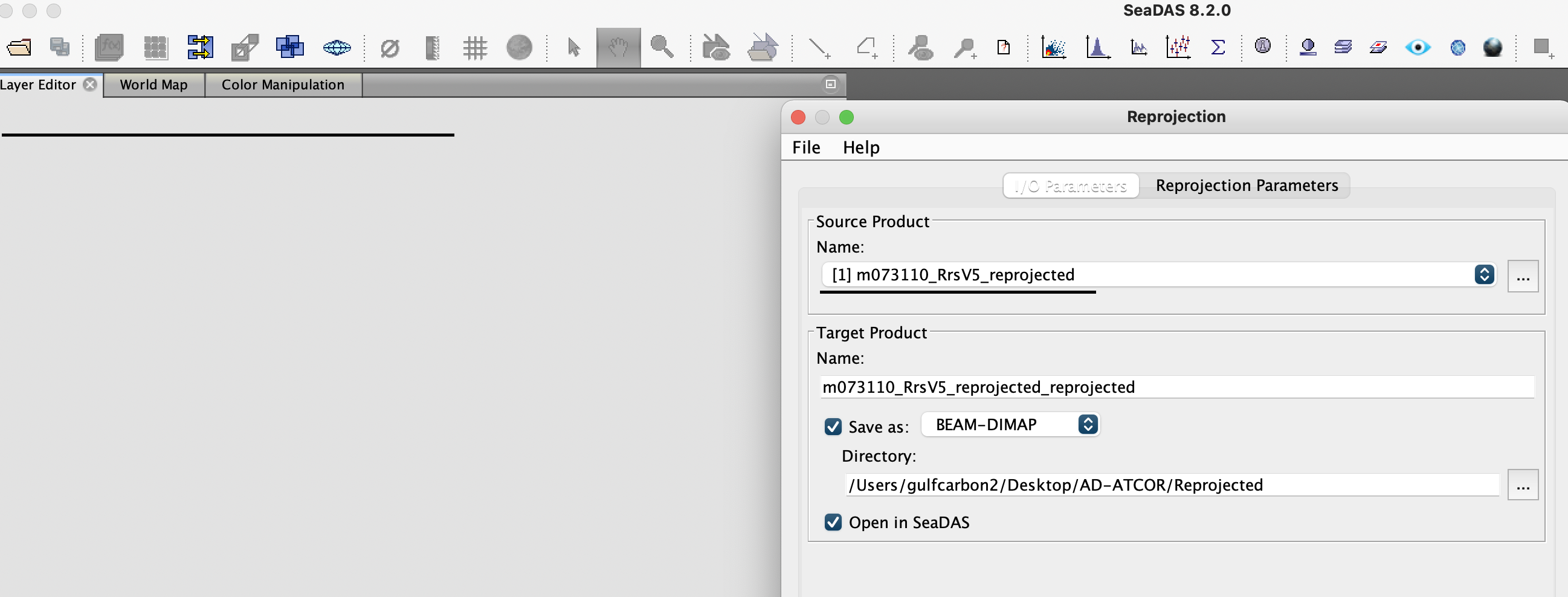Open the World Map blue globe icon
The height and width of the screenshot is (597, 1568).
[x=1458, y=48]
